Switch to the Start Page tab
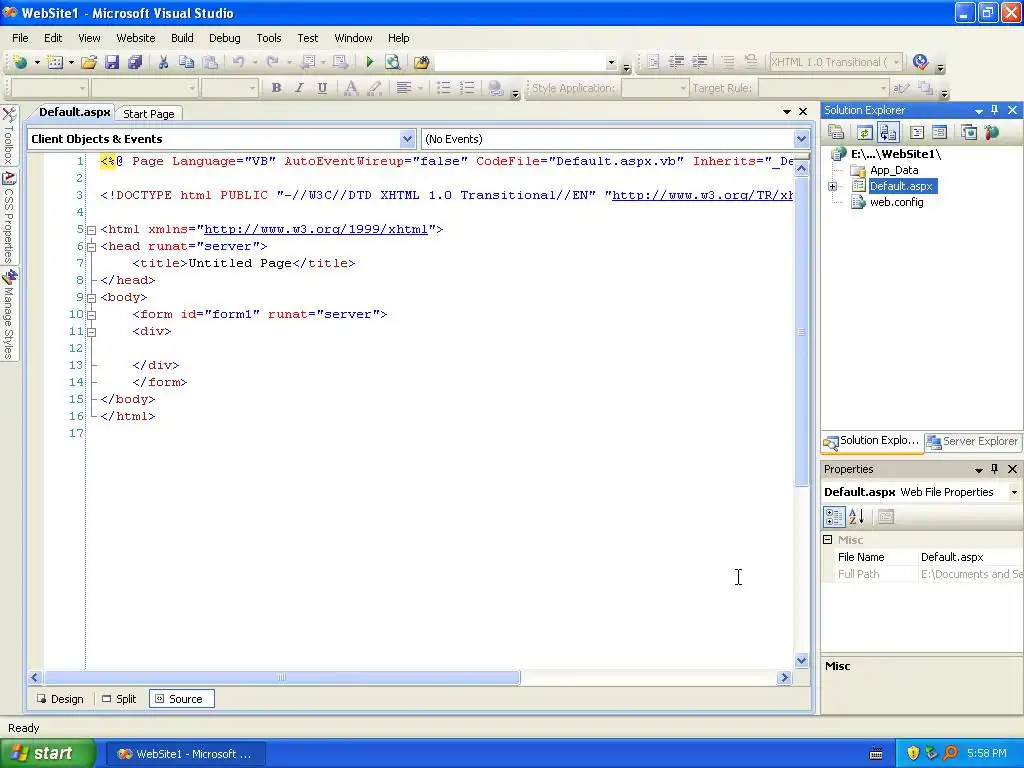 click(149, 114)
